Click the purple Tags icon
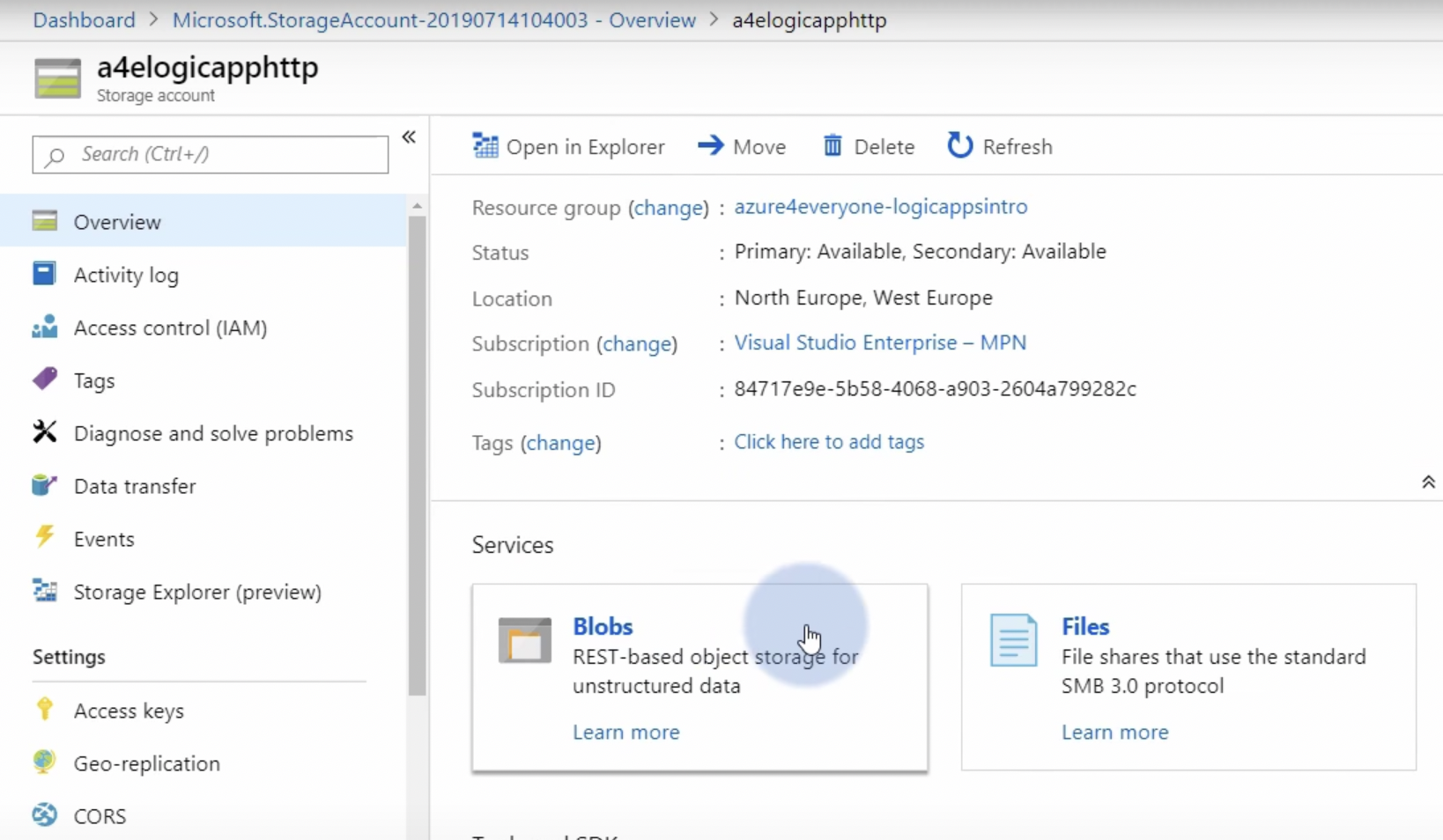Image resolution: width=1443 pixels, height=840 pixels. tap(44, 379)
